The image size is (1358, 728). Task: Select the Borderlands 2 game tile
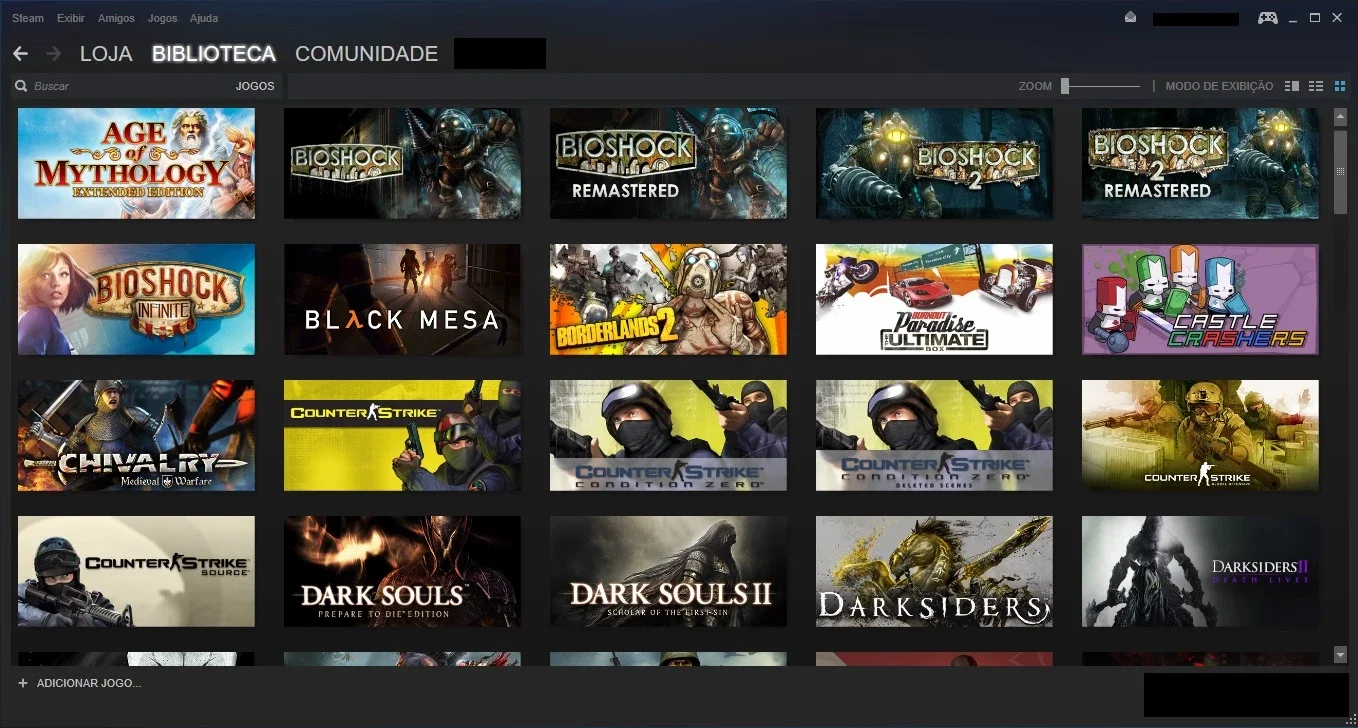coord(668,299)
